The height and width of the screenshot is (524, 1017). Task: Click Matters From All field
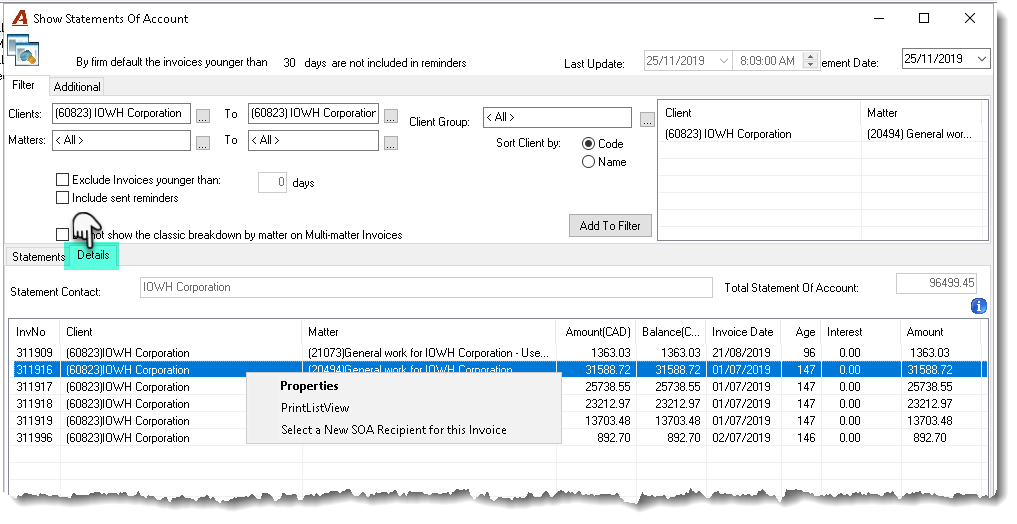tap(121, 140)
